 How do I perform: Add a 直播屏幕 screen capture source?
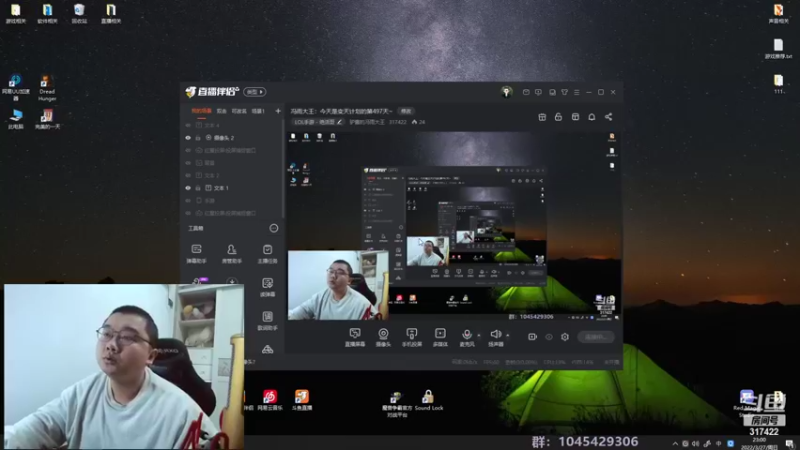355,337
